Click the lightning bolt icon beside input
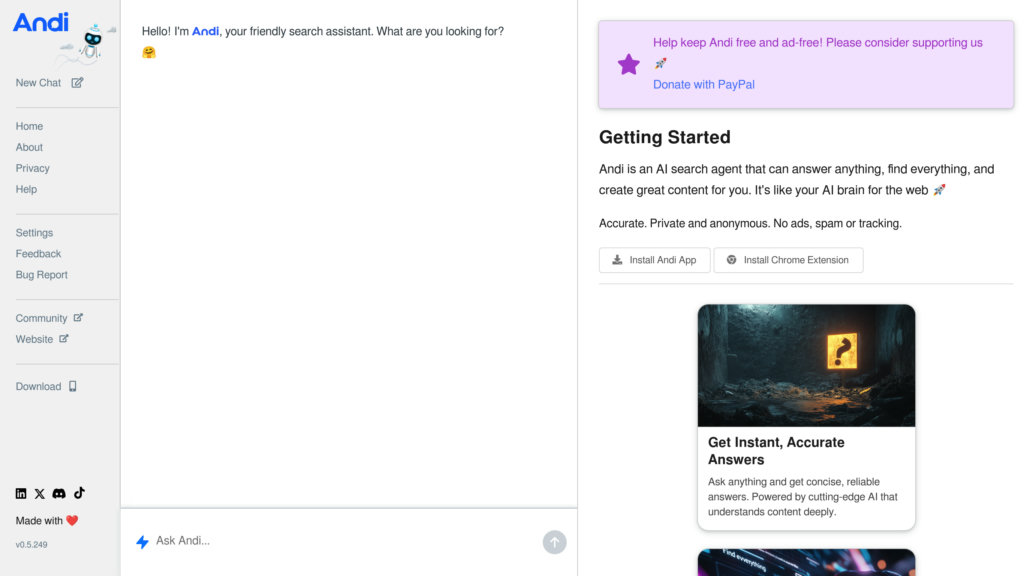 (x=142, y=542)
